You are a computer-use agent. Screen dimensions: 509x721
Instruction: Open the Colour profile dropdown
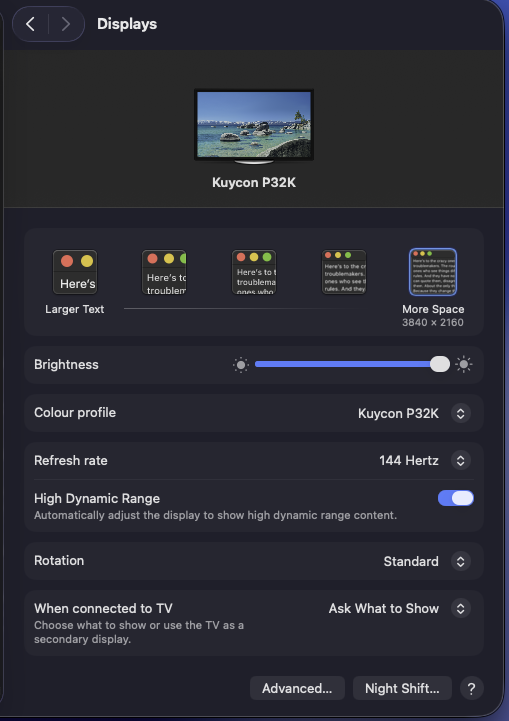click(x=460, y=413)
